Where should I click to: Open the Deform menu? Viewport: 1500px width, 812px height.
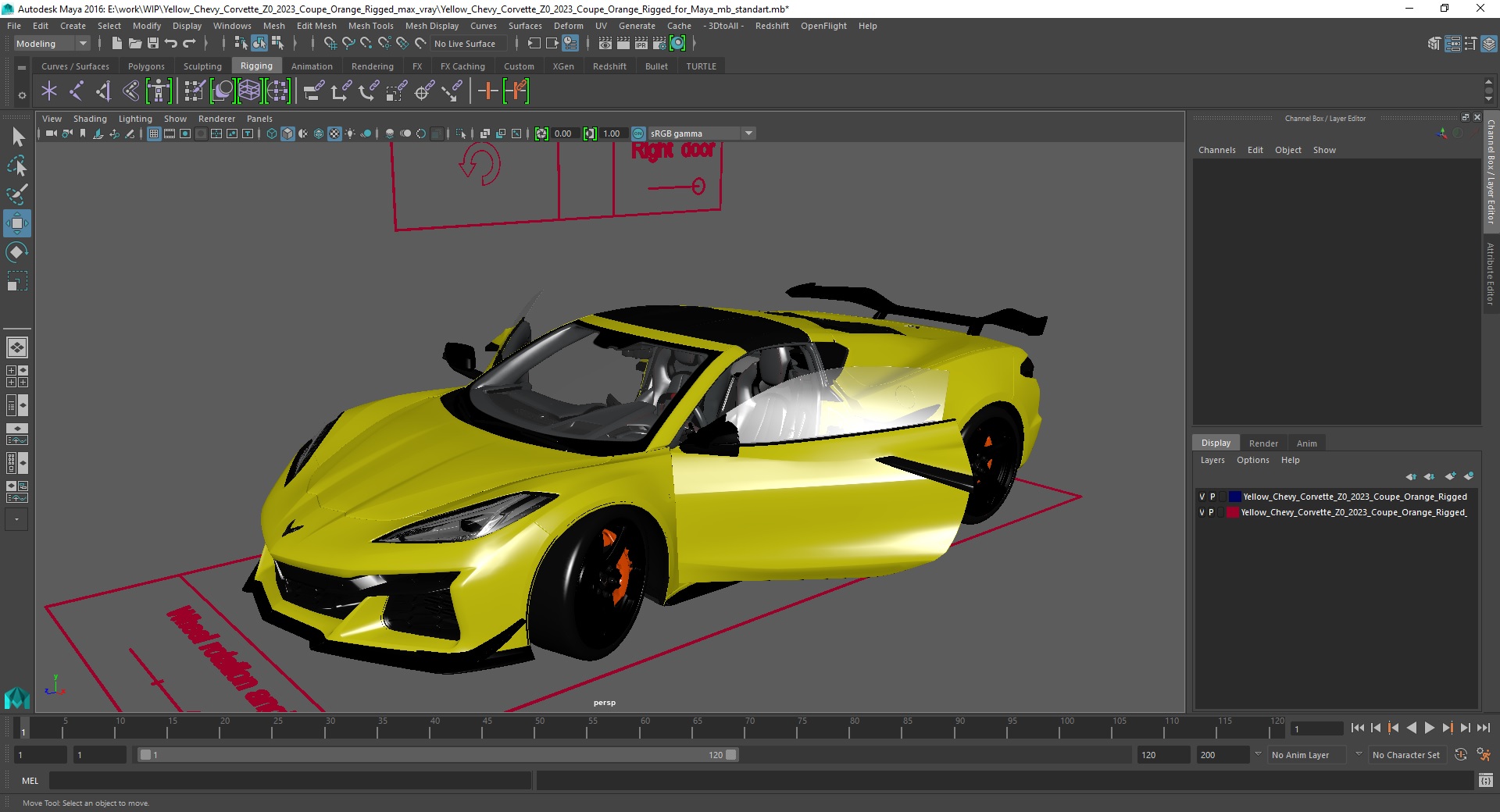[569, 26]
